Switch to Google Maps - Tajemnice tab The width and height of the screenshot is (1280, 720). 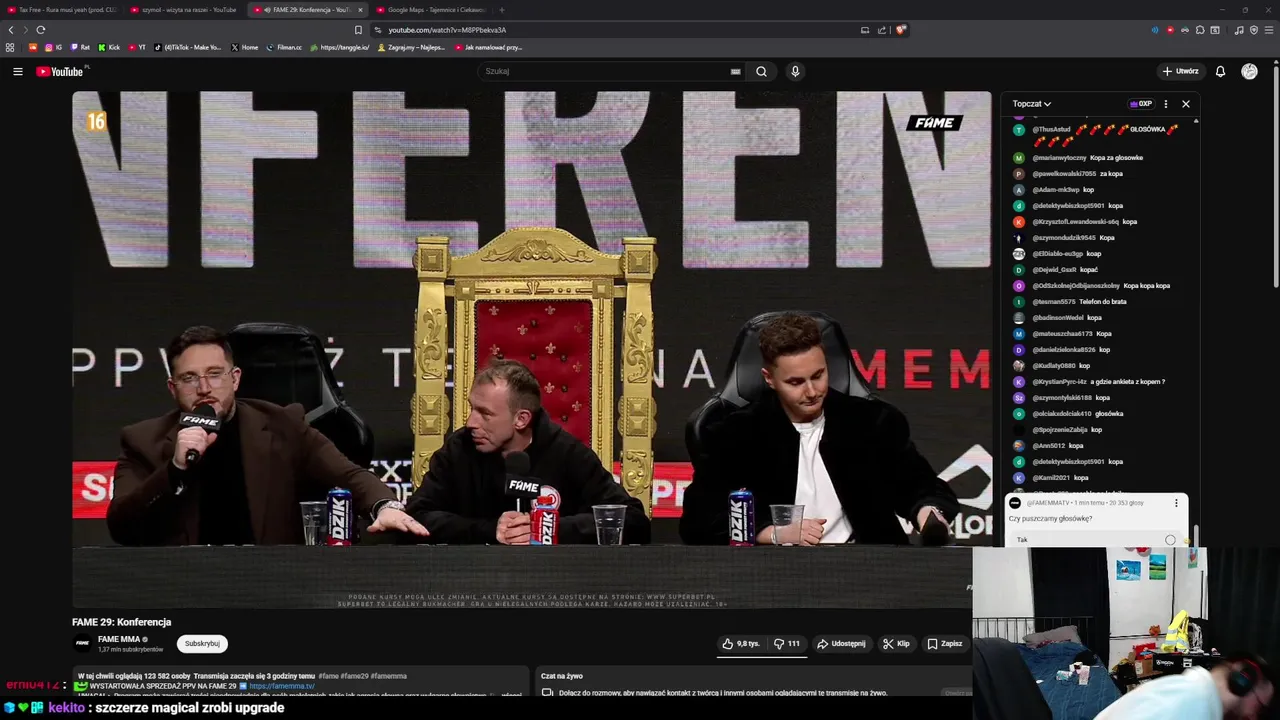[x=430, y=10]
